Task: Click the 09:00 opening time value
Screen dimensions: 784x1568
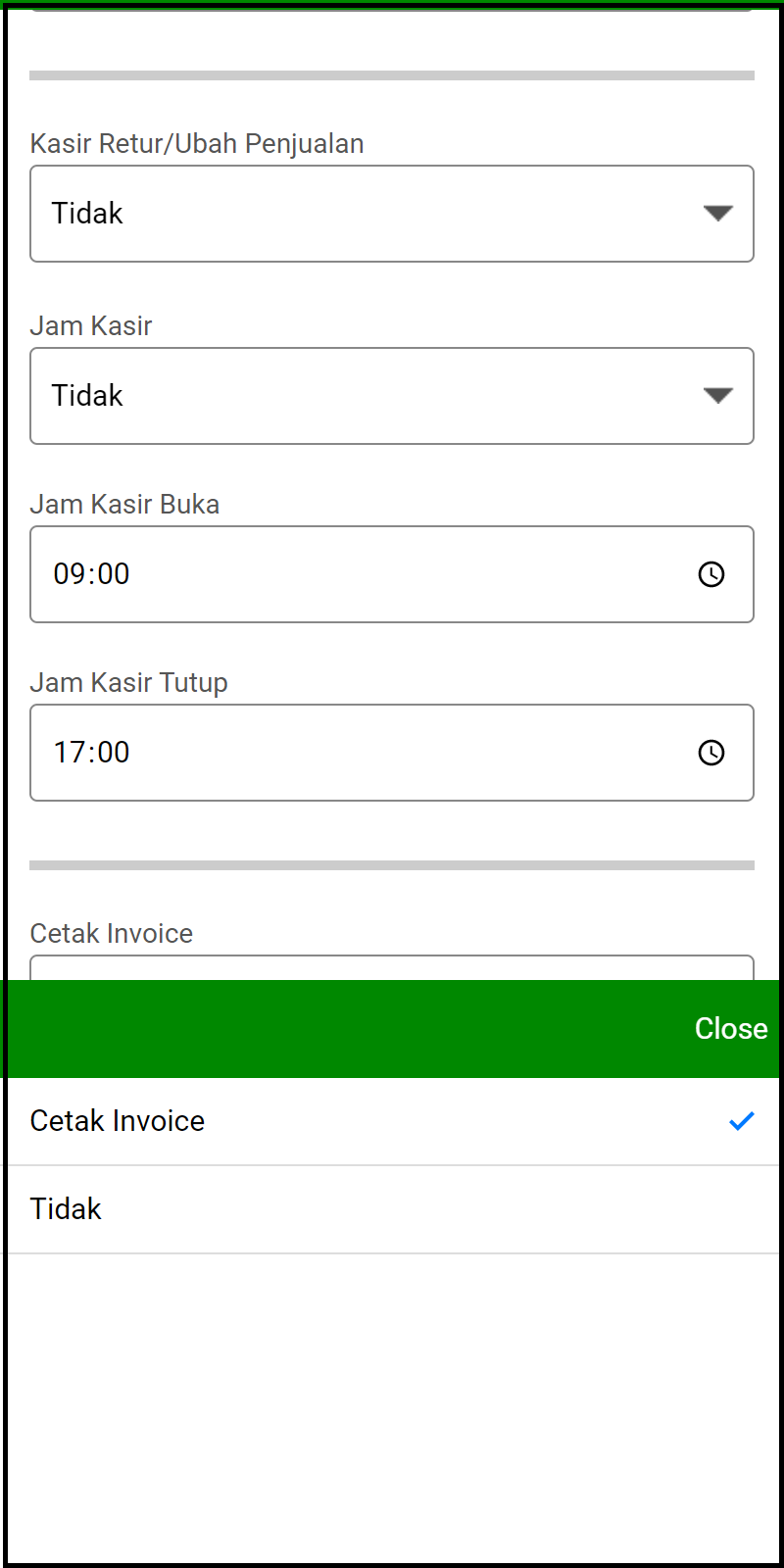Action: pyautogui.click(x=92, y=574)
